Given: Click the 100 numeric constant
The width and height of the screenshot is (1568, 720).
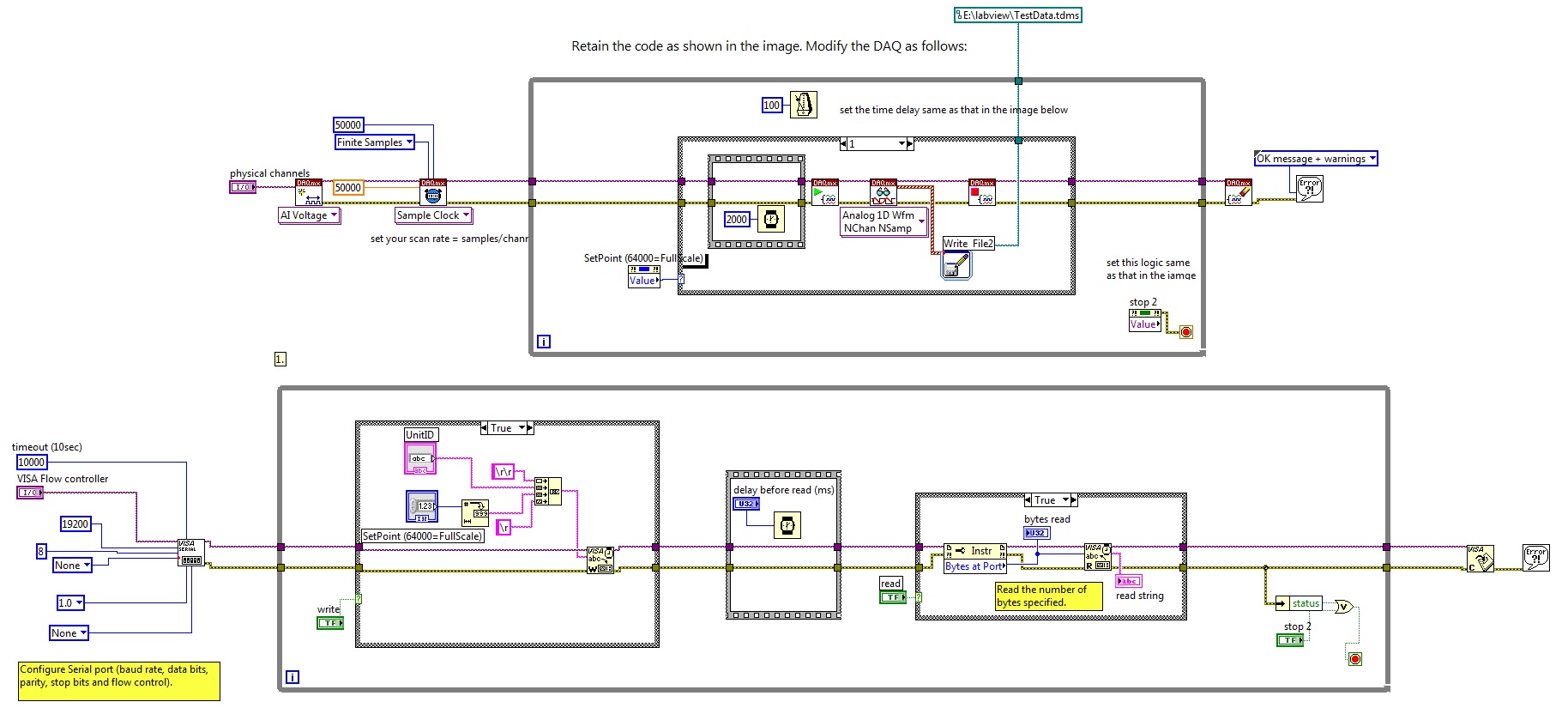Looking at the screenshot, I should pos(772,106).
